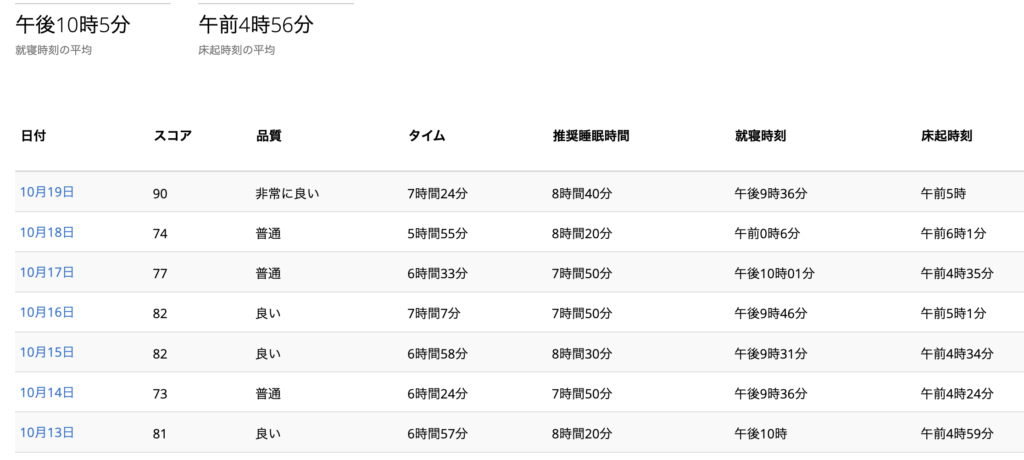The height and width of the screenshot is (460, 1024).
Task: Select the score 90 cell
Action: point(160,193)
